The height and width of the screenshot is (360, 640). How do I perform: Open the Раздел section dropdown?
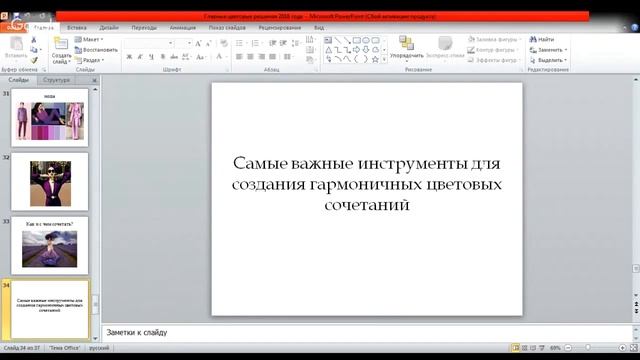click(89, 60)
